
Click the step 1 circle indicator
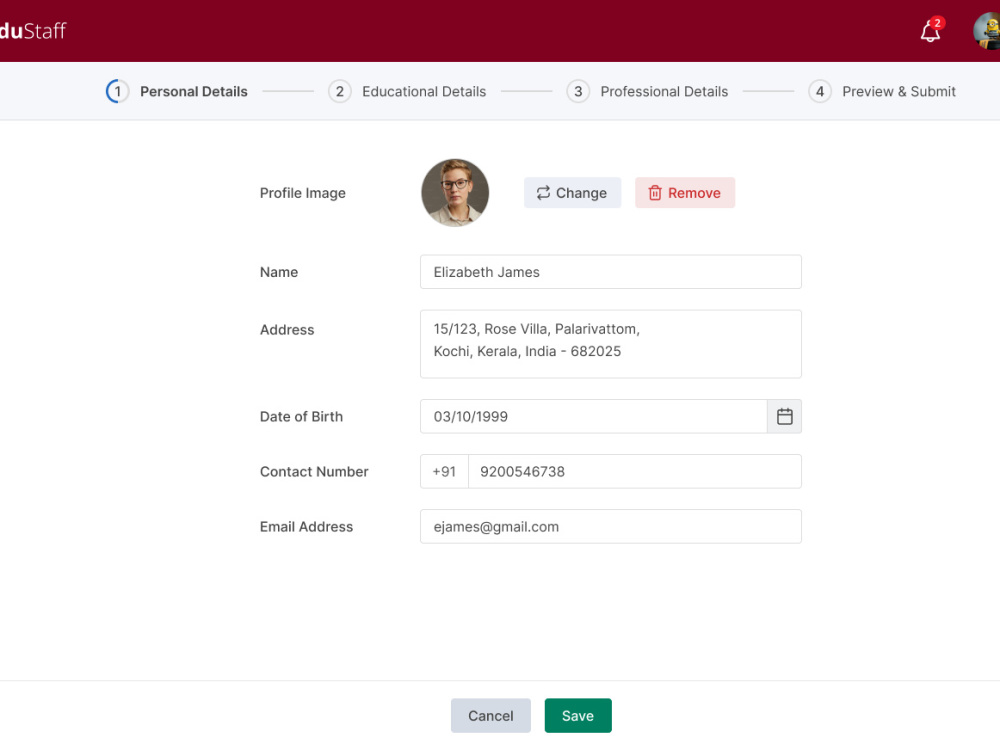tap(117, 91)
